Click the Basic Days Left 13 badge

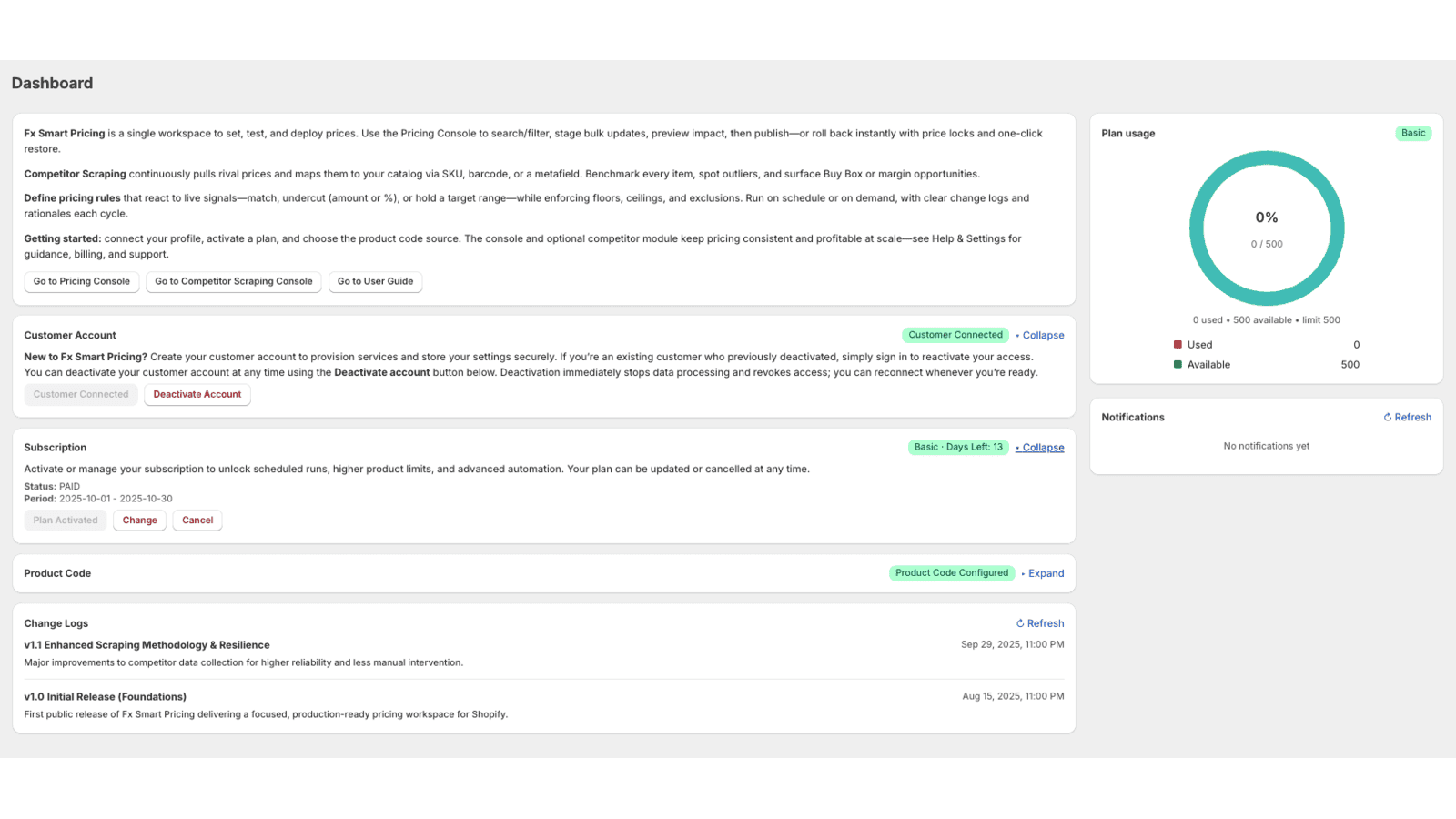coord(958,447)
